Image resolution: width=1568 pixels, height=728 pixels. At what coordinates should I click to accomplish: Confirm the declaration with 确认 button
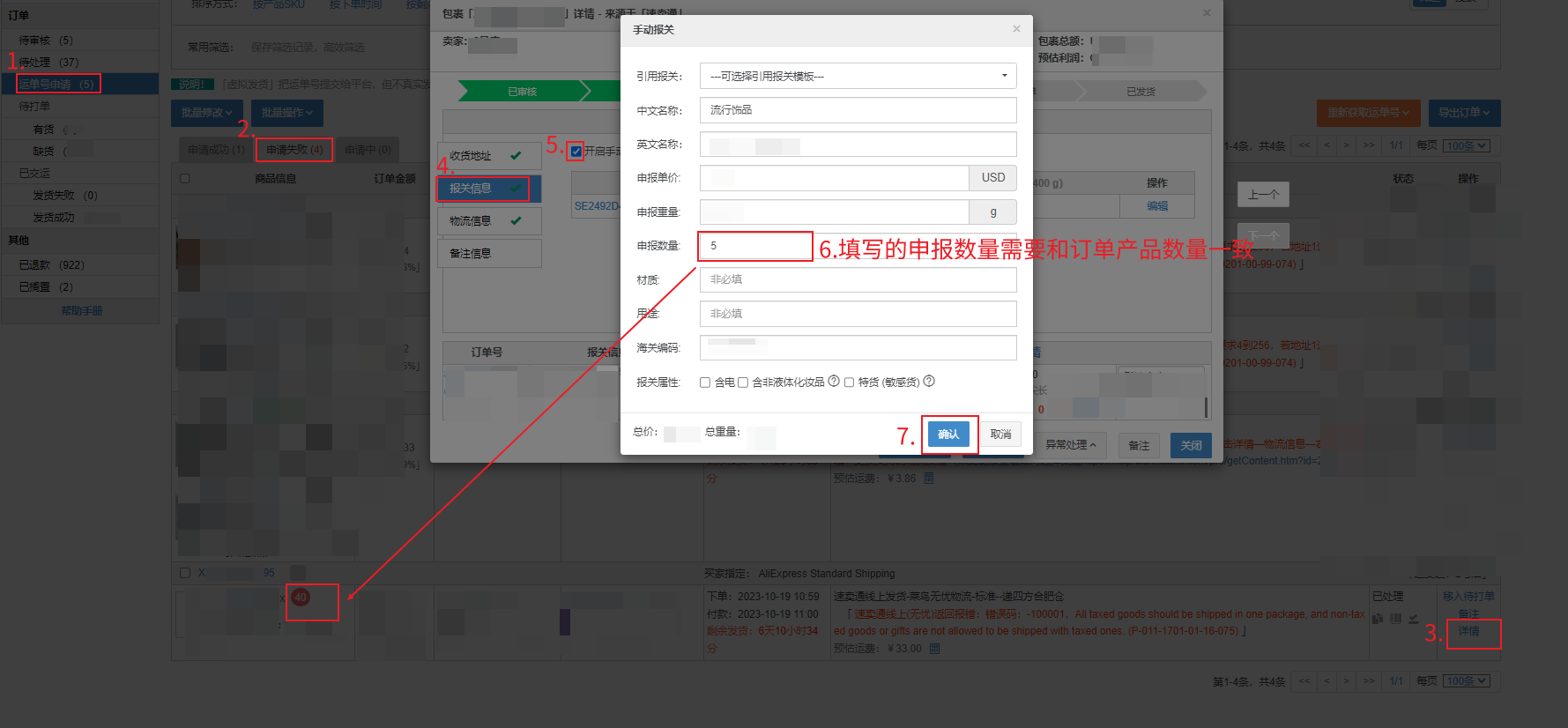click(948, 435)
